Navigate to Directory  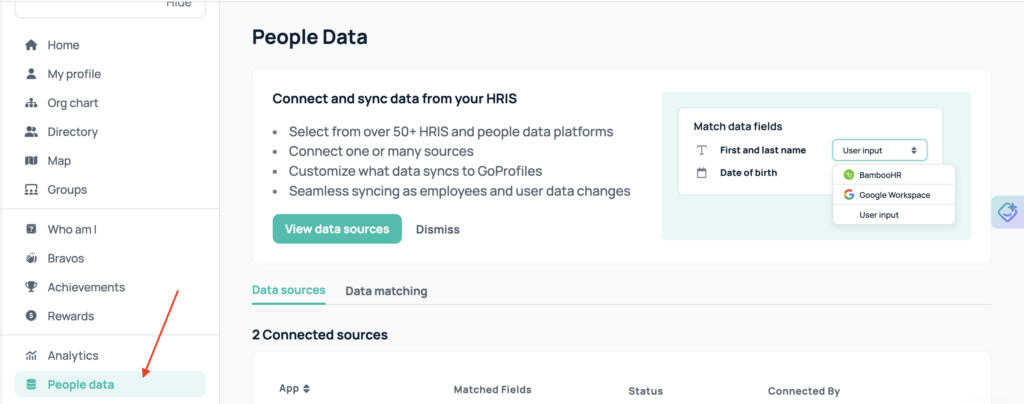coord(72,132)
